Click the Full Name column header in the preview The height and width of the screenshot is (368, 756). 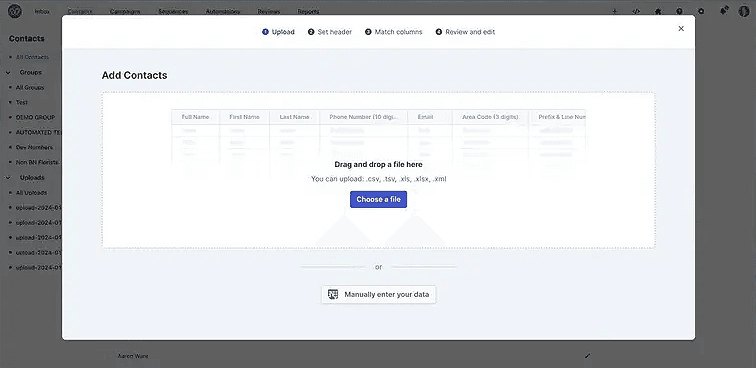click(195, 117)
